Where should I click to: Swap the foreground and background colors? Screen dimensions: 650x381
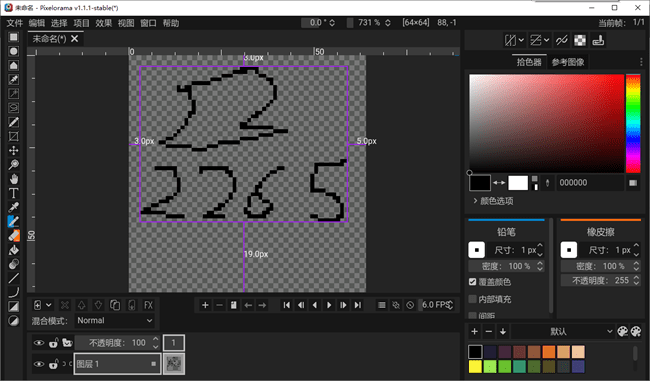point(499,182)
